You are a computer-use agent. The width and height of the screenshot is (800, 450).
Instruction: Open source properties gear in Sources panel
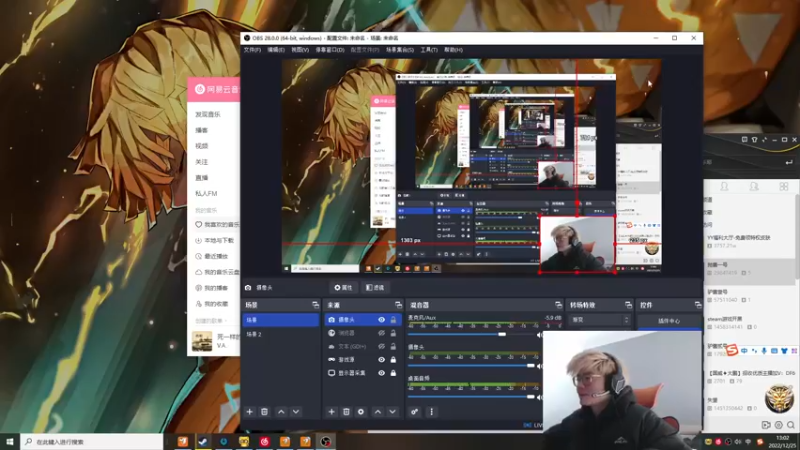click(x=361, y=412)
